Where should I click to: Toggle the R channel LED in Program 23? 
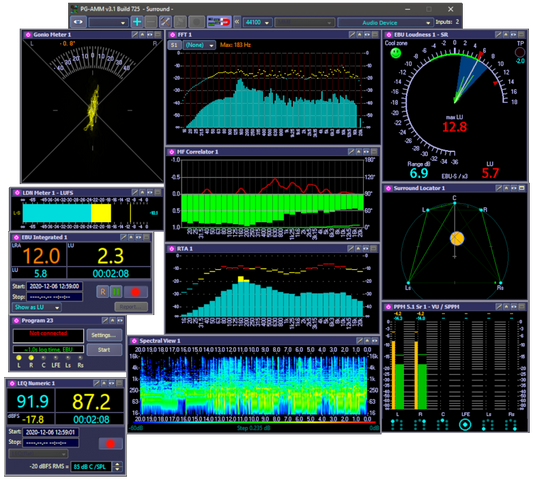pos(31,358)
